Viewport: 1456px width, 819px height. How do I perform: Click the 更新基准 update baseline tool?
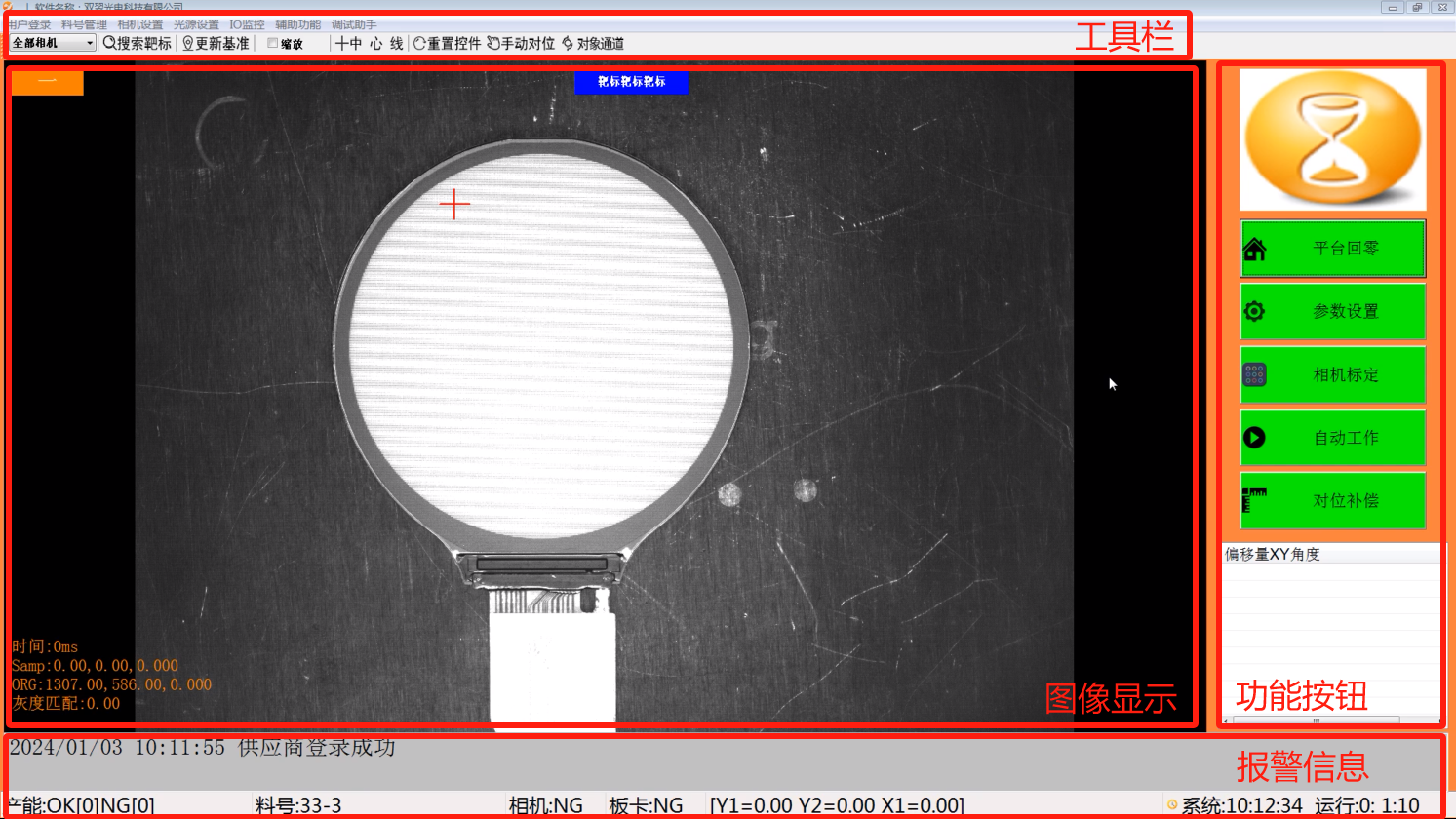coord(216,44)
